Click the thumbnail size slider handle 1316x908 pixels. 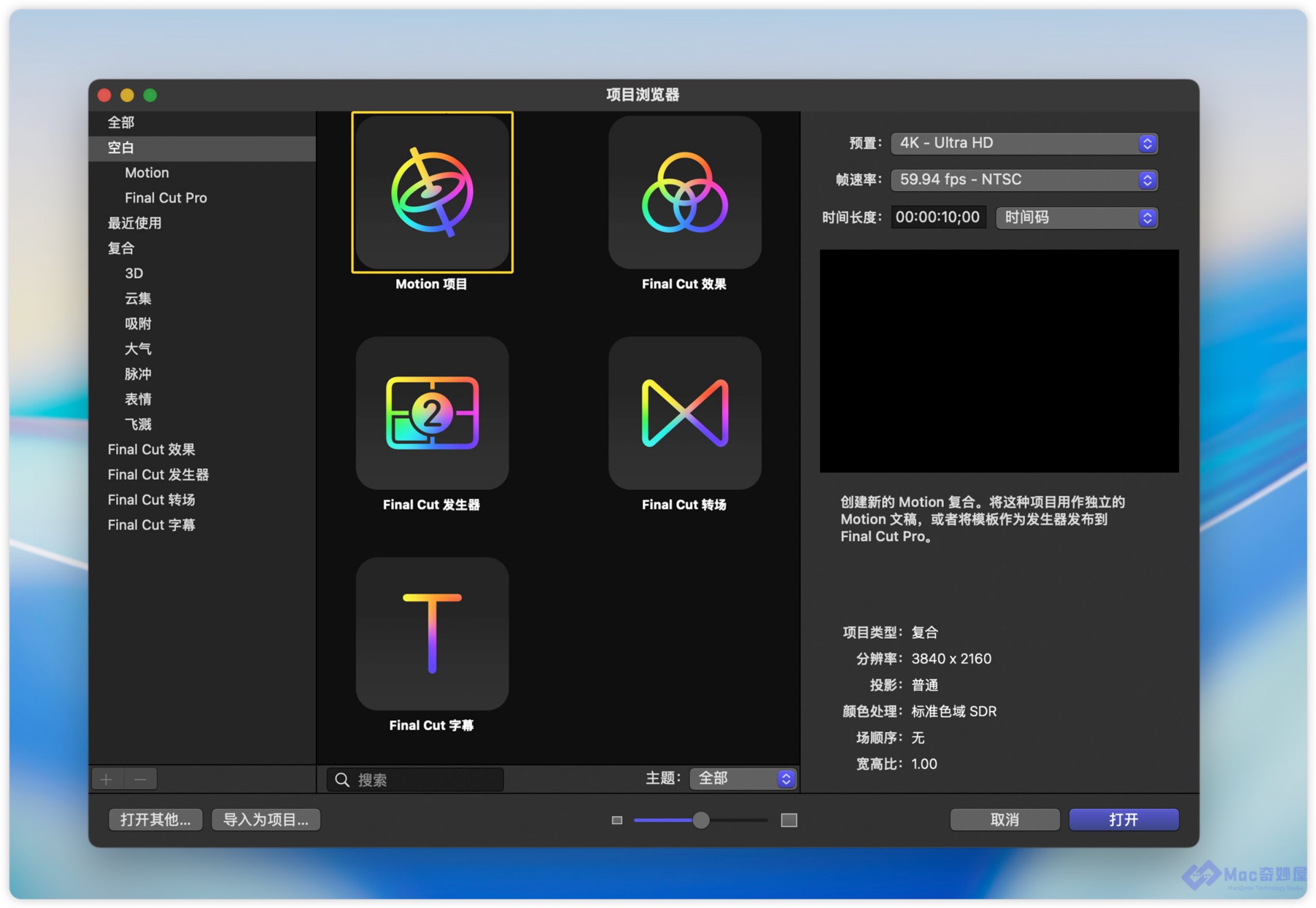point(701,821)
